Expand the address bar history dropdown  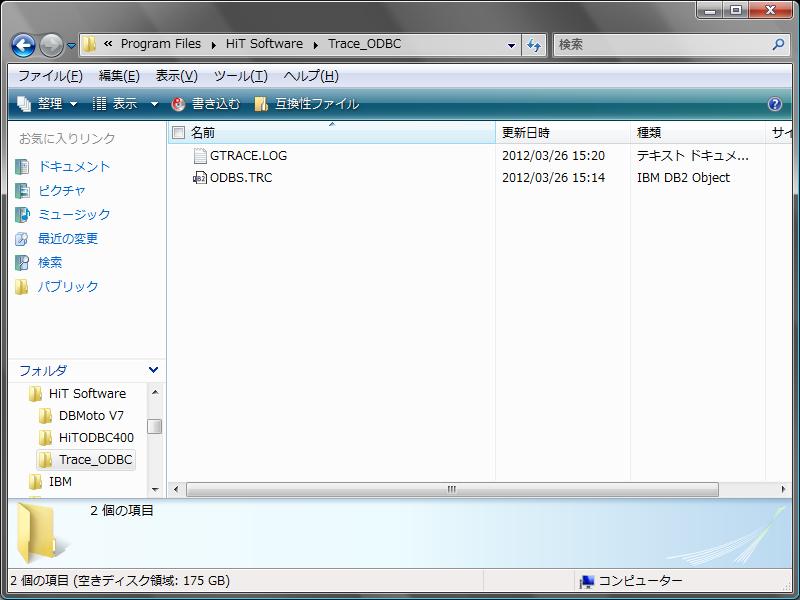point(511,45)
